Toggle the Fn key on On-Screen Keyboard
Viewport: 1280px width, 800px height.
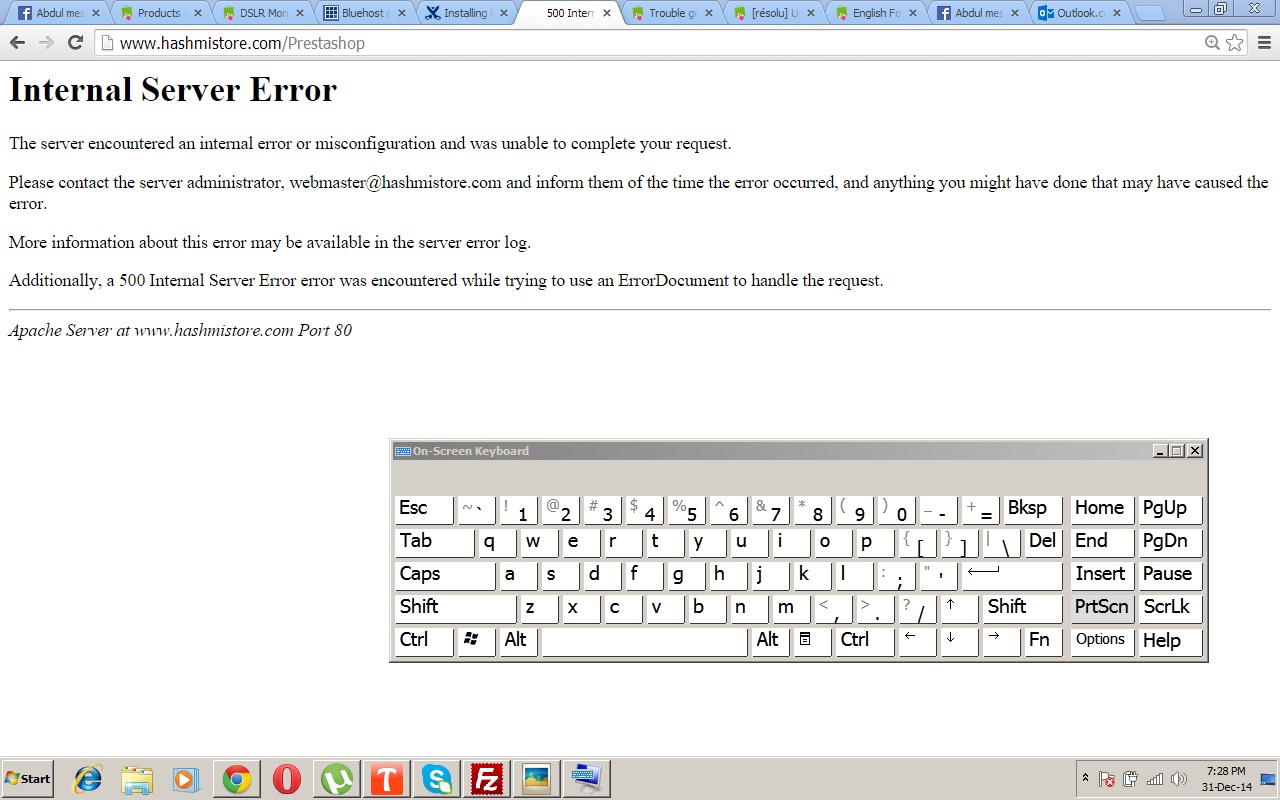click(1043, 641)
